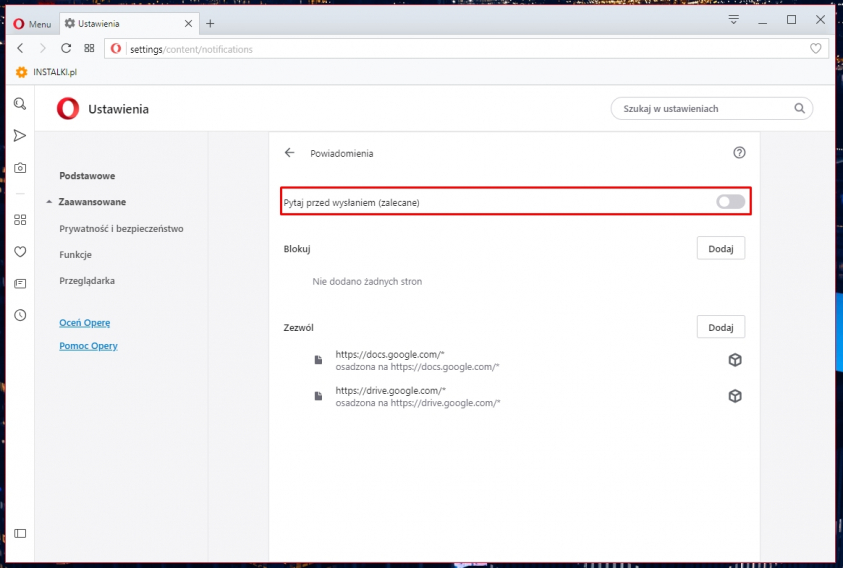Open the Opera Menu dropdown

tap(31, 23)
